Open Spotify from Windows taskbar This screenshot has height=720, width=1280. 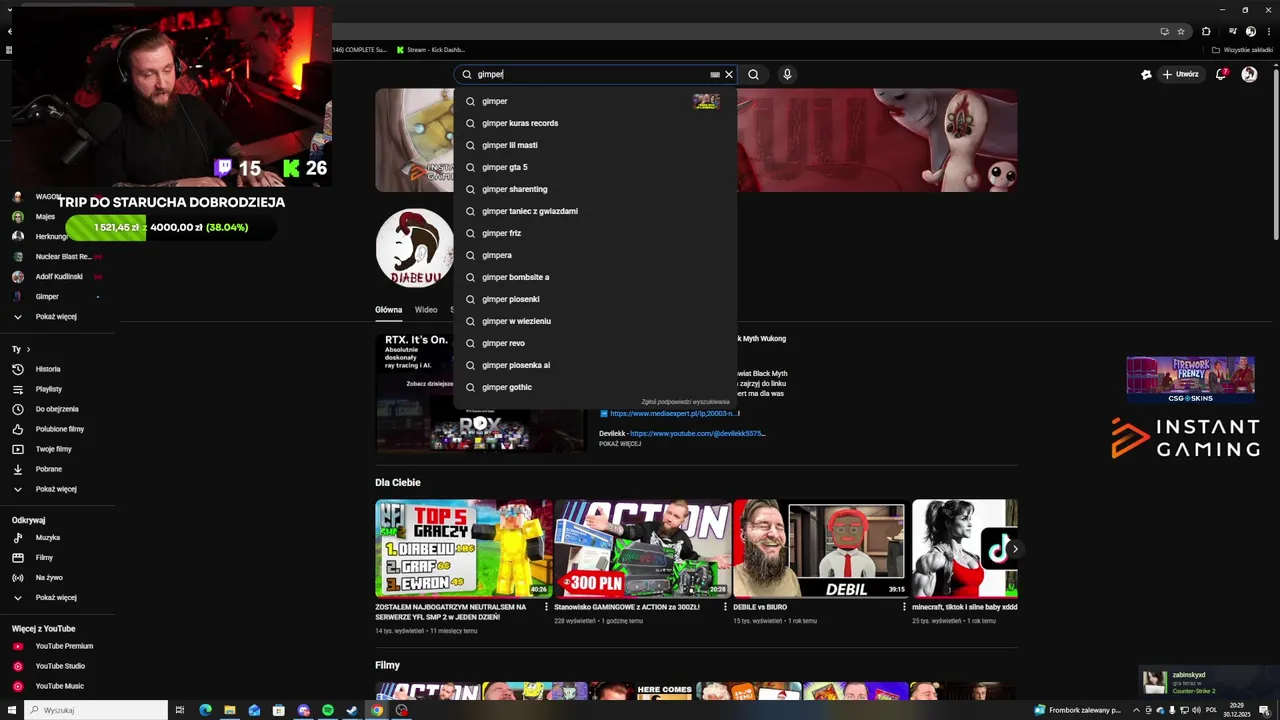coord(328,710)
